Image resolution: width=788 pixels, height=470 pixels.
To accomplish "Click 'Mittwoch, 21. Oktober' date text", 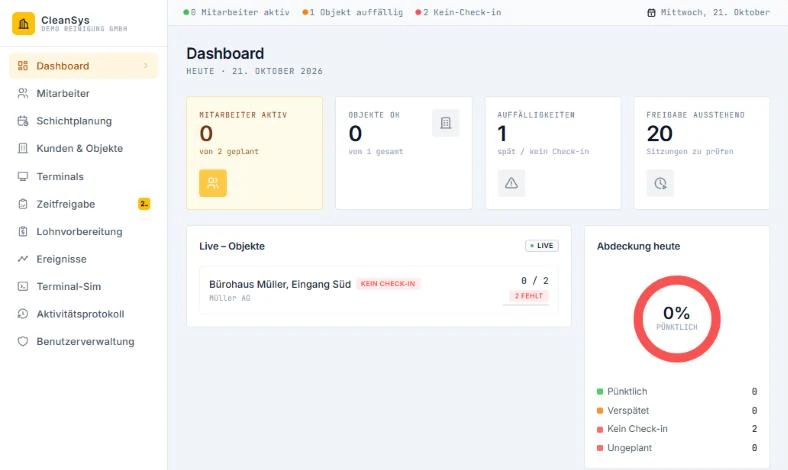I will (715, 13).
